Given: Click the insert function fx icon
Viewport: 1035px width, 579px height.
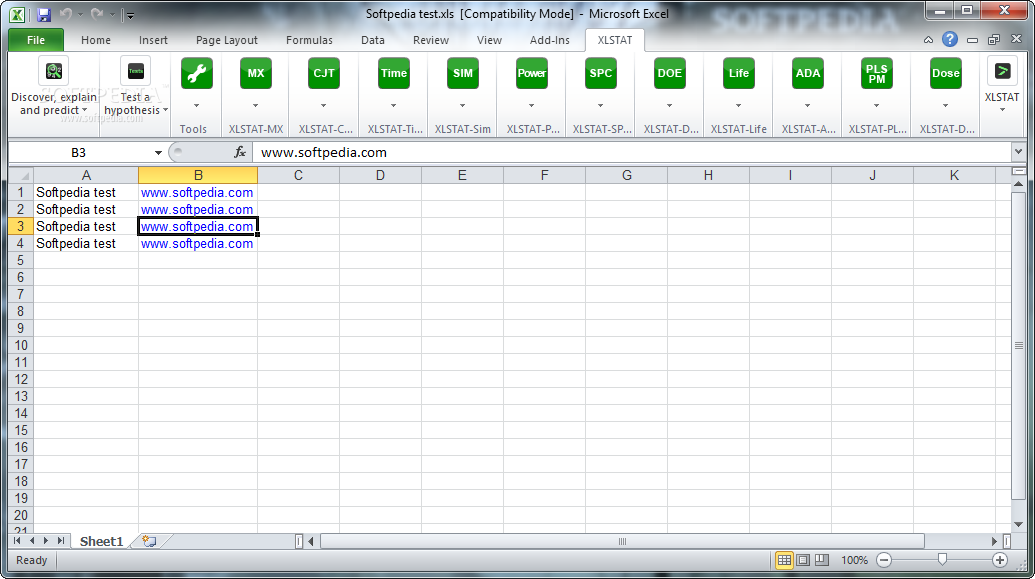Looking at the screenshot, I should coord(240,153).
